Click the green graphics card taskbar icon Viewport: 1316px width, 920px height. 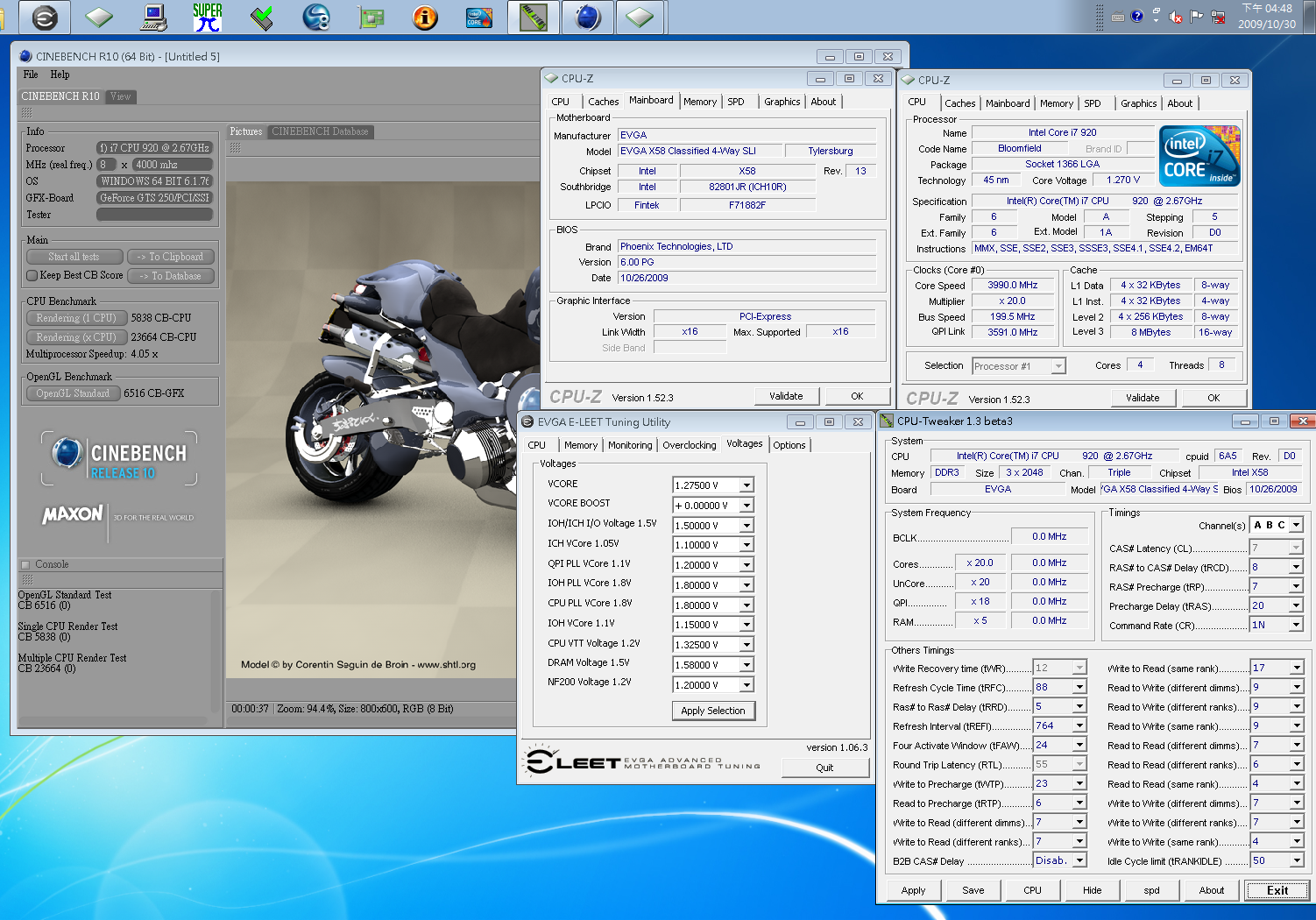371,18
